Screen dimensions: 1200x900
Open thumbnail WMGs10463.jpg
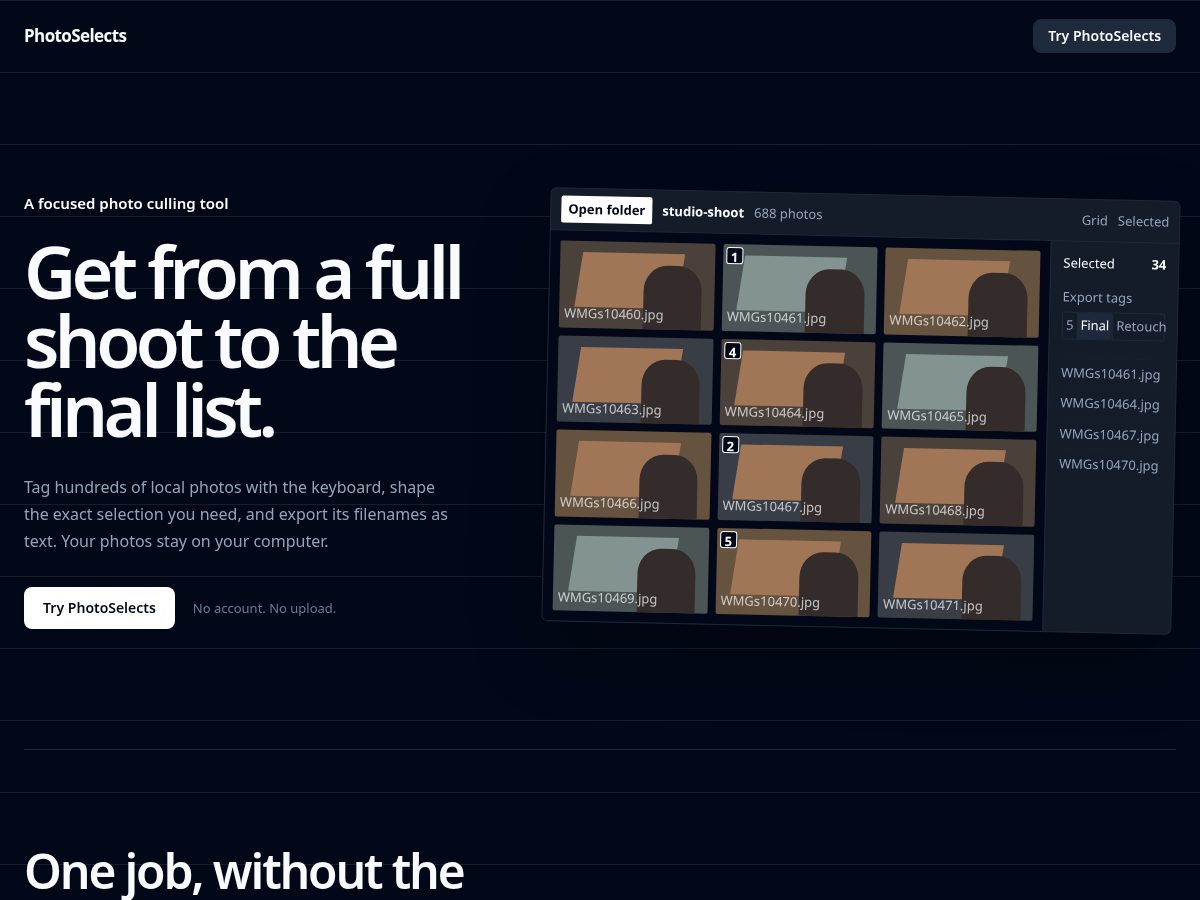pyautogui.click(x=635, y=381)
